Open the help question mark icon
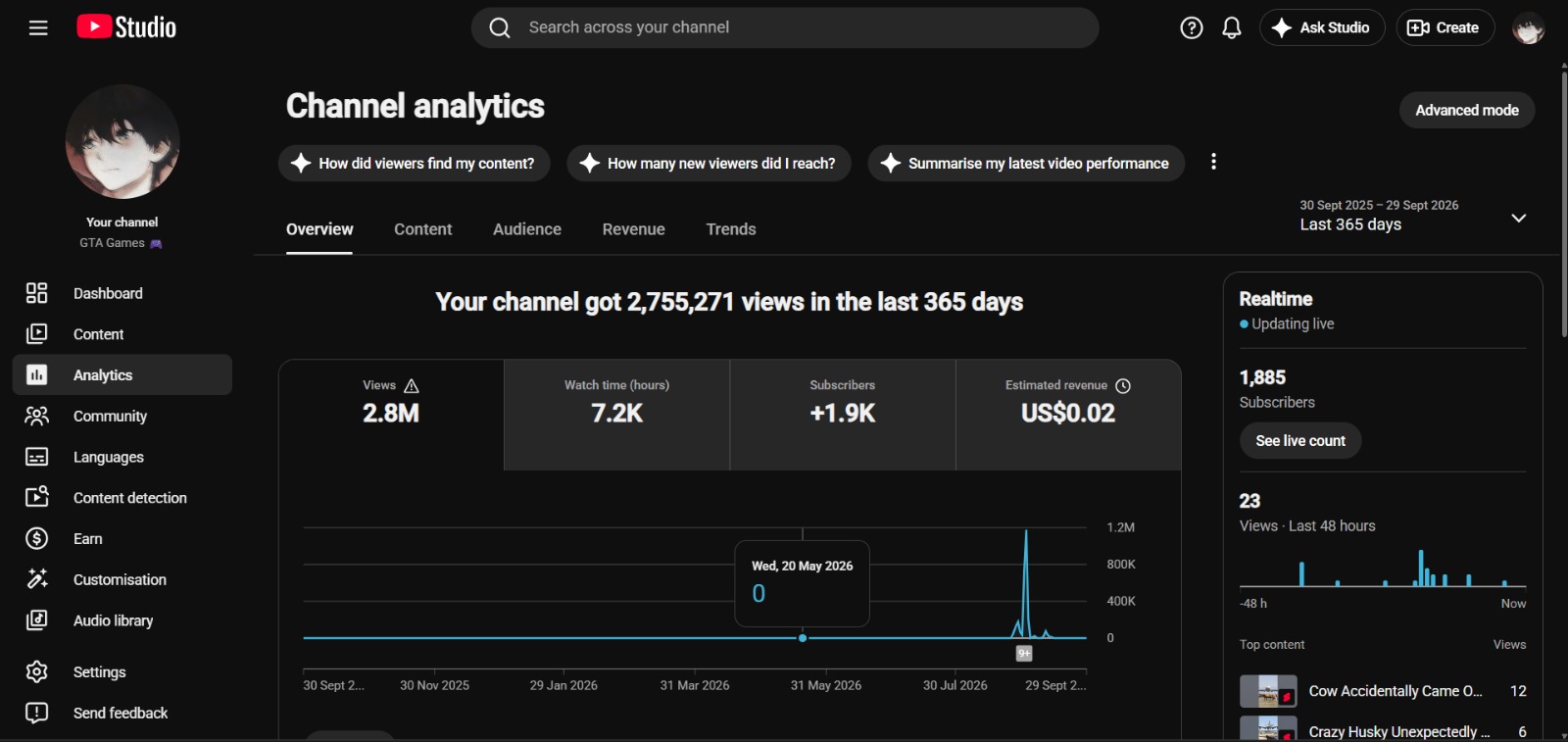Viewport: 1568px width, 742px height. [x=1192, y=27]
